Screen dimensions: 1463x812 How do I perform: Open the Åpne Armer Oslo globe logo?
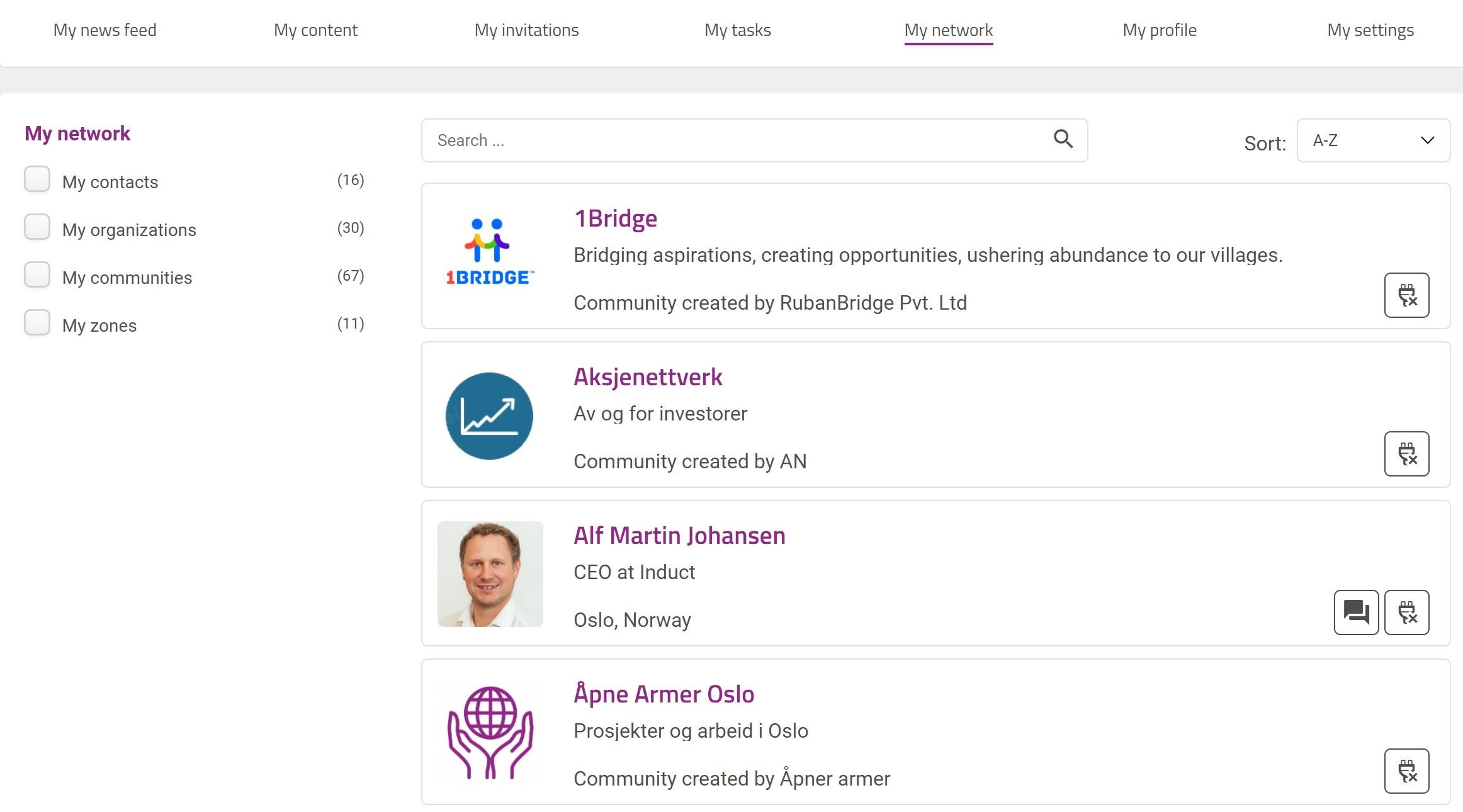pyautogui.click(x=490, y=733)
